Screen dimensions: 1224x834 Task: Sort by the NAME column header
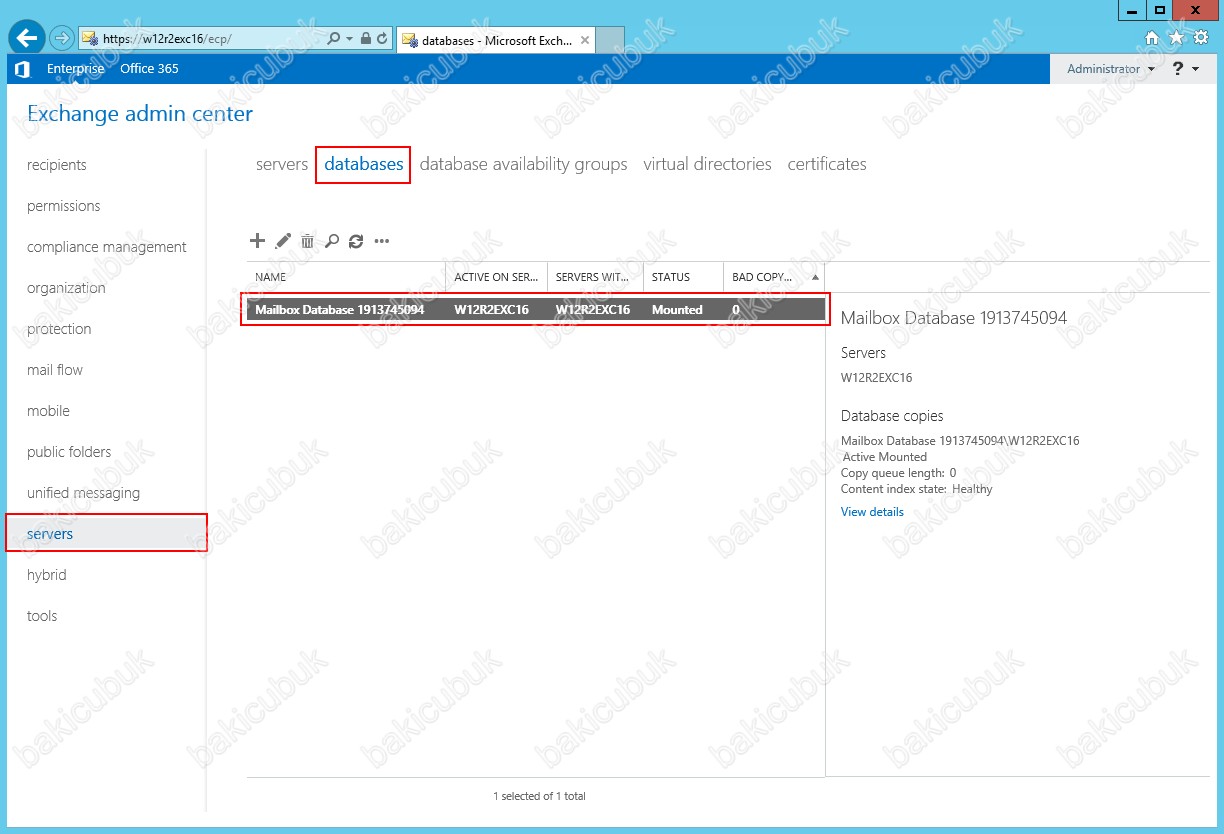346,277
